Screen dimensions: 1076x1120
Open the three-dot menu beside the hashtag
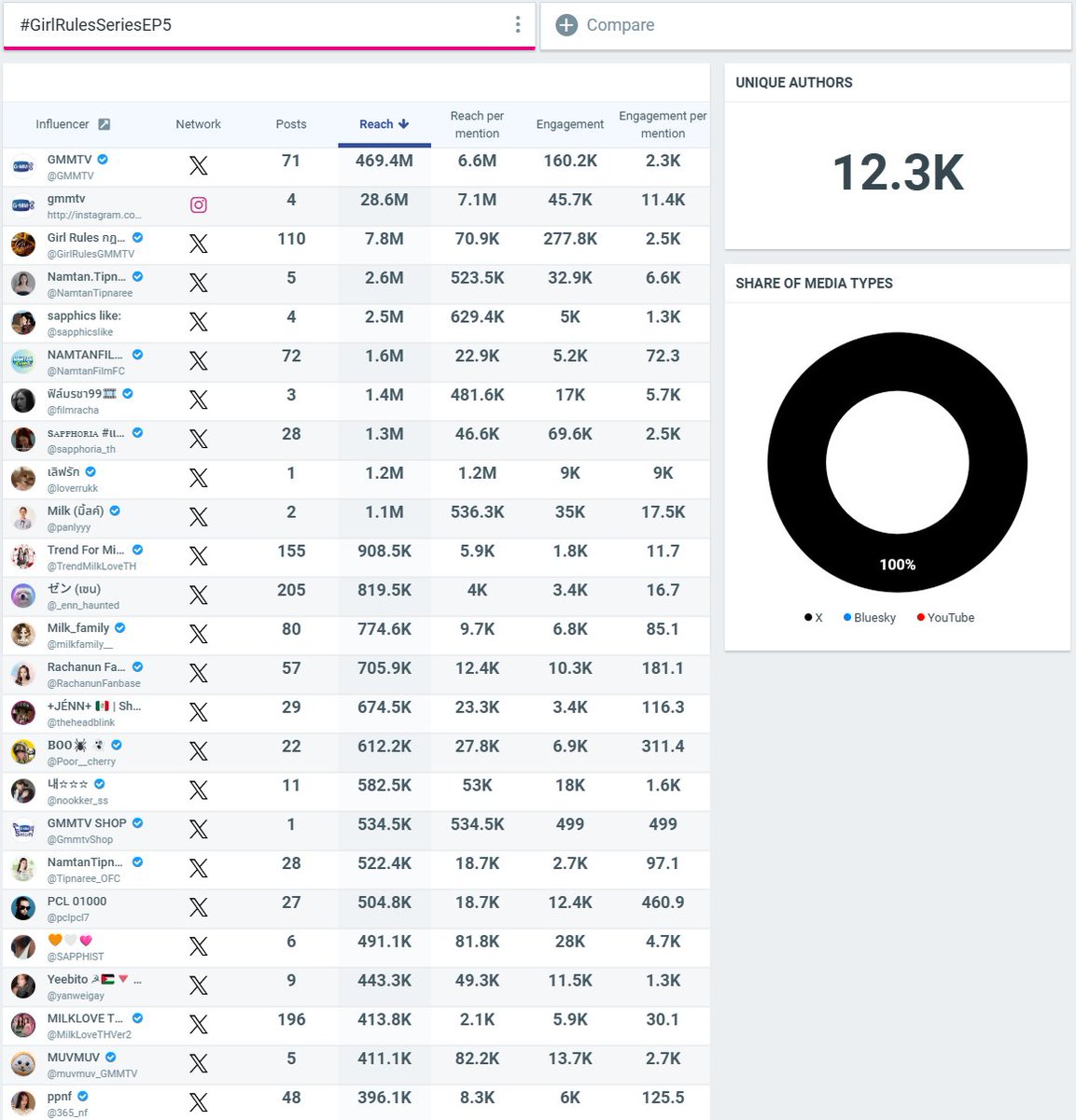coord(517,22)
